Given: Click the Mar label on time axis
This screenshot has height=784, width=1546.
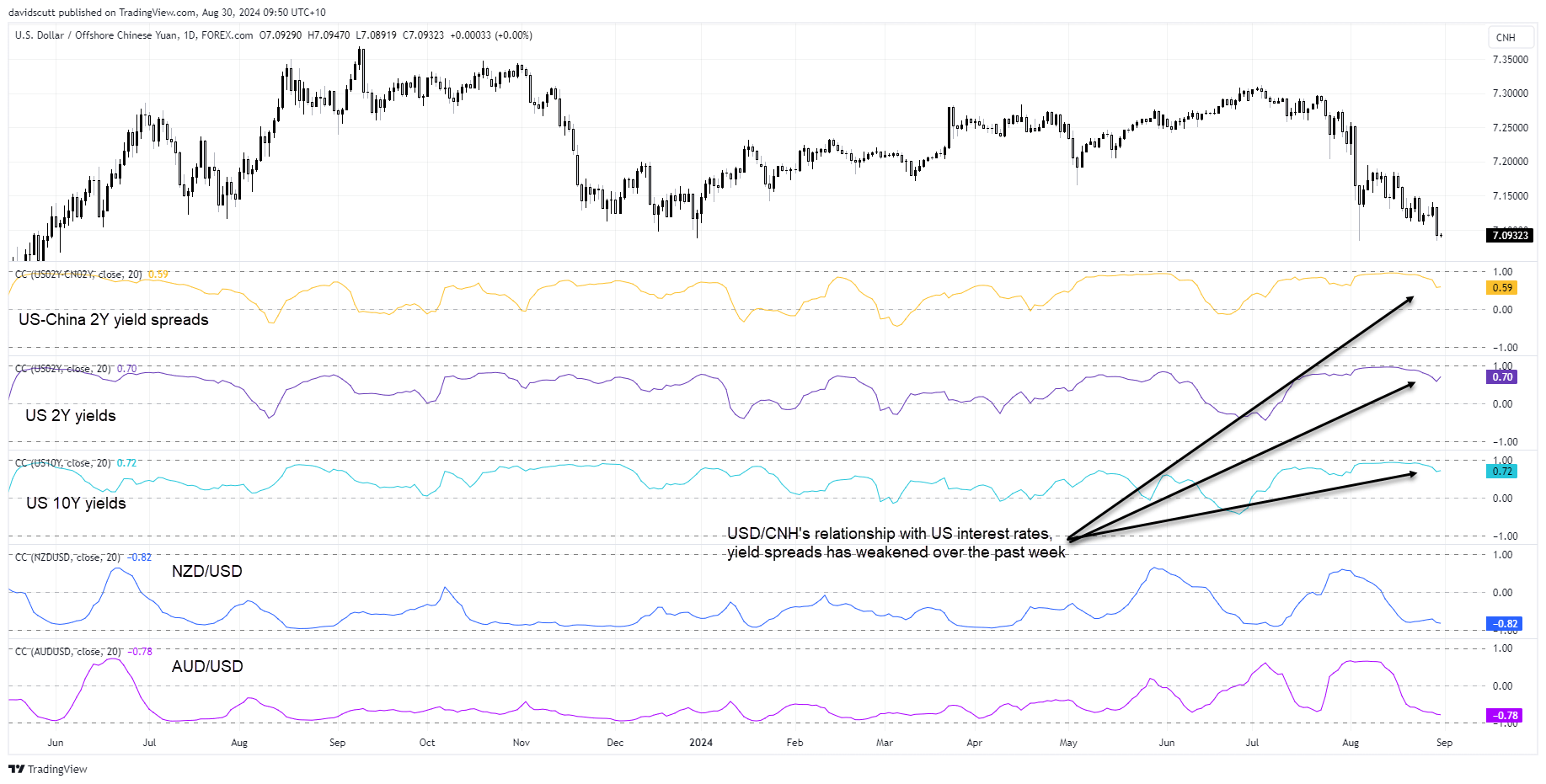Looking at the screenshot, I should click(885, 743).
